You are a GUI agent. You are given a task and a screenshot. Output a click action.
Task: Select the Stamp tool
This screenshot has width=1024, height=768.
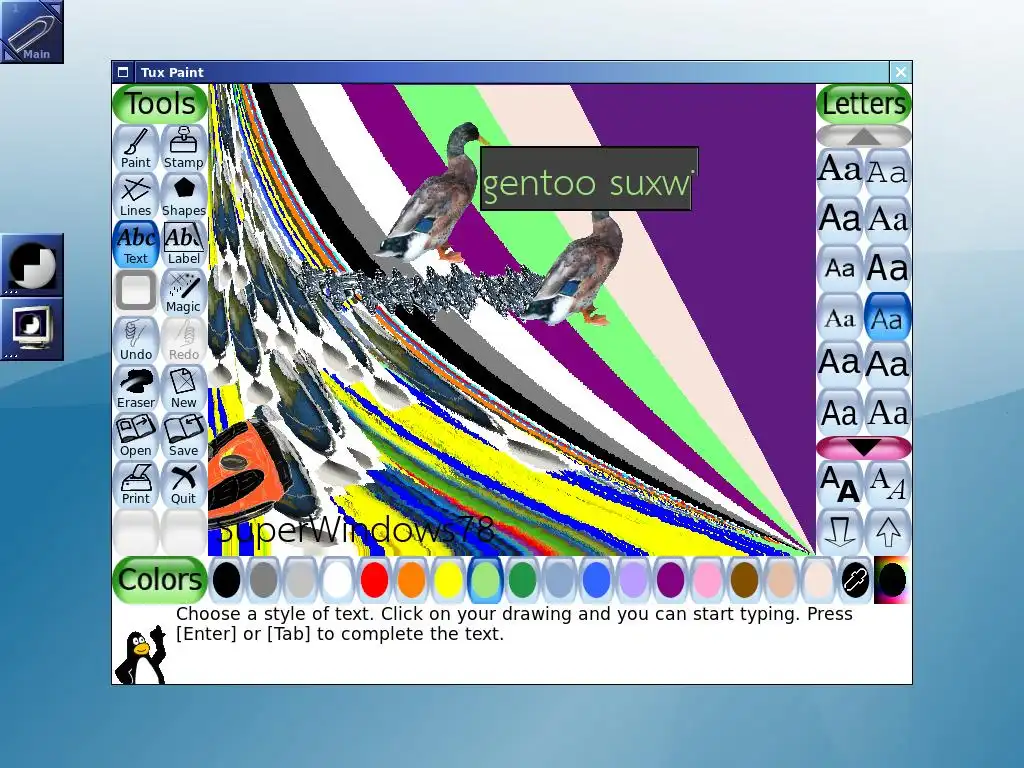[x=184, y=148]
